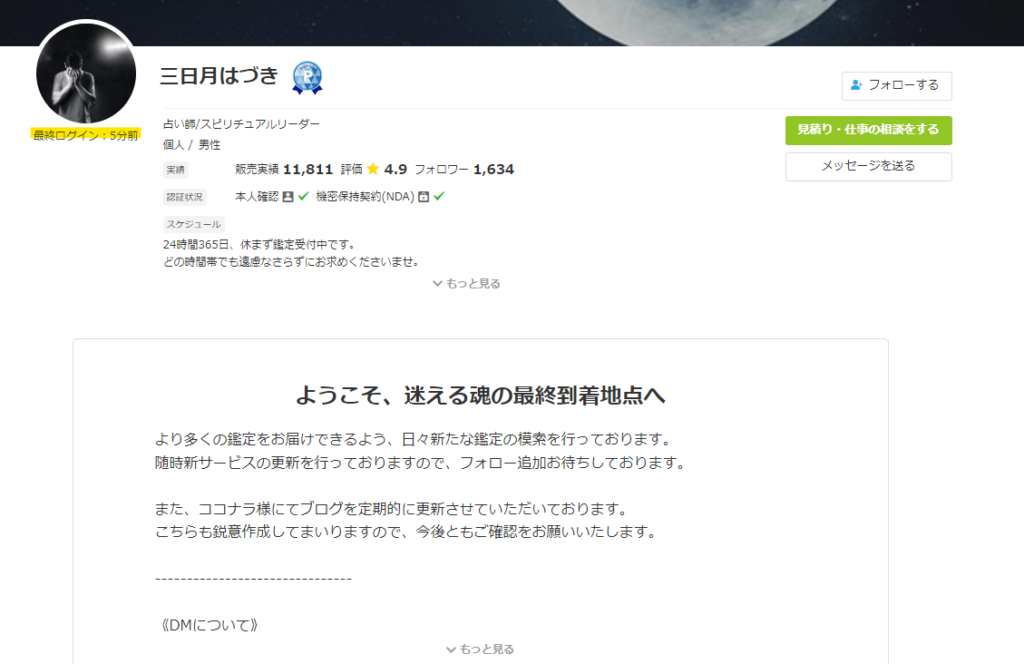This screenshot has width=1024, height=664.
Task: Click the identity verification ID card icon
Action: (287, 197)
